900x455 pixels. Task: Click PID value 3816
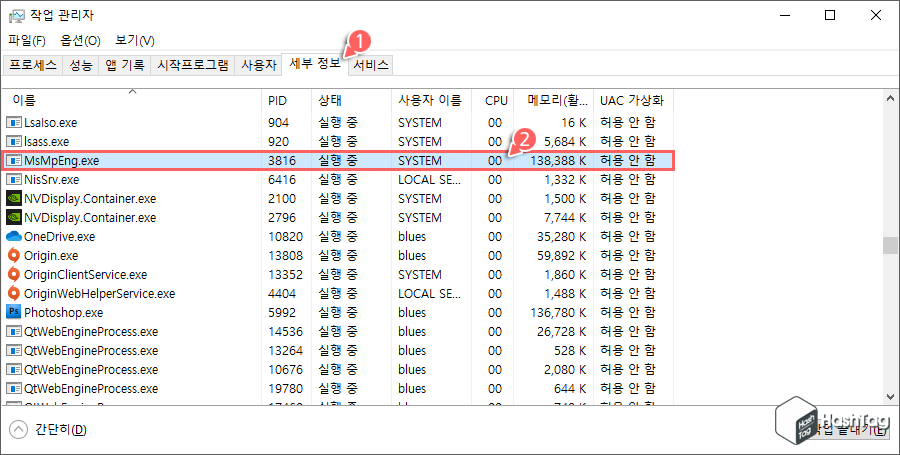pos(282,161)
